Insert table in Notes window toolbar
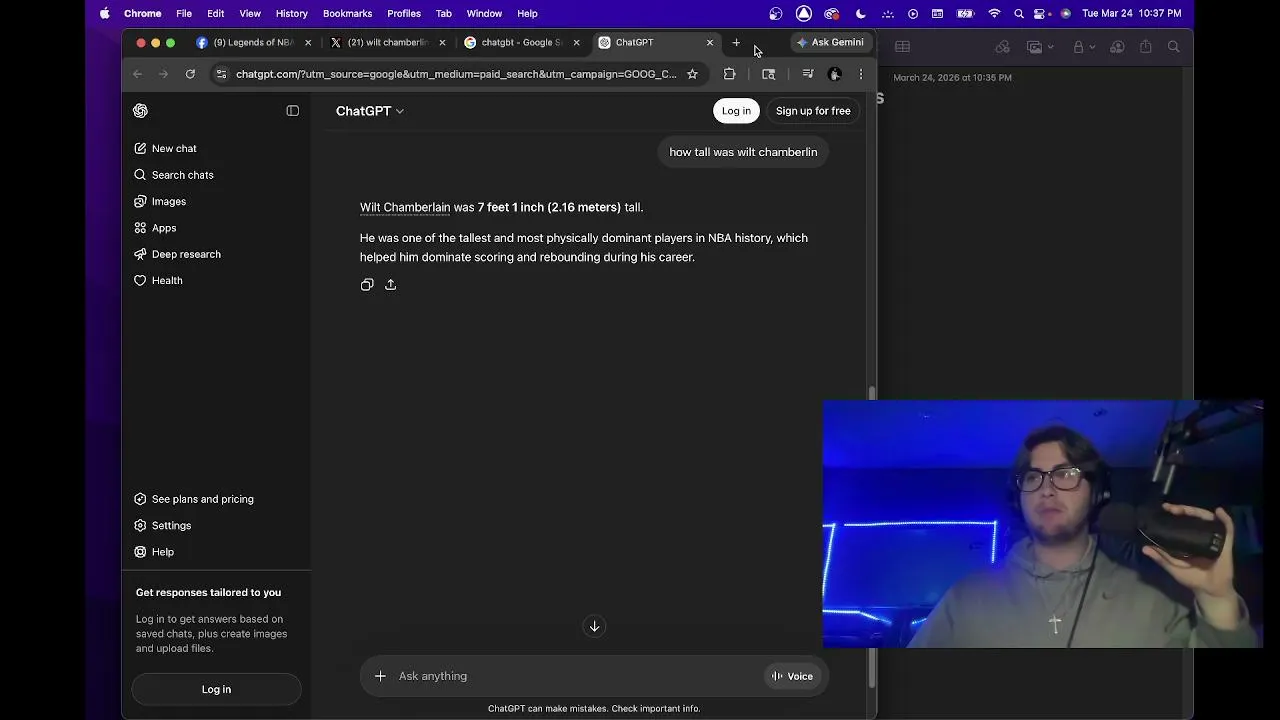This screenshot has height=720, width=1280. [x=902, y=46]
